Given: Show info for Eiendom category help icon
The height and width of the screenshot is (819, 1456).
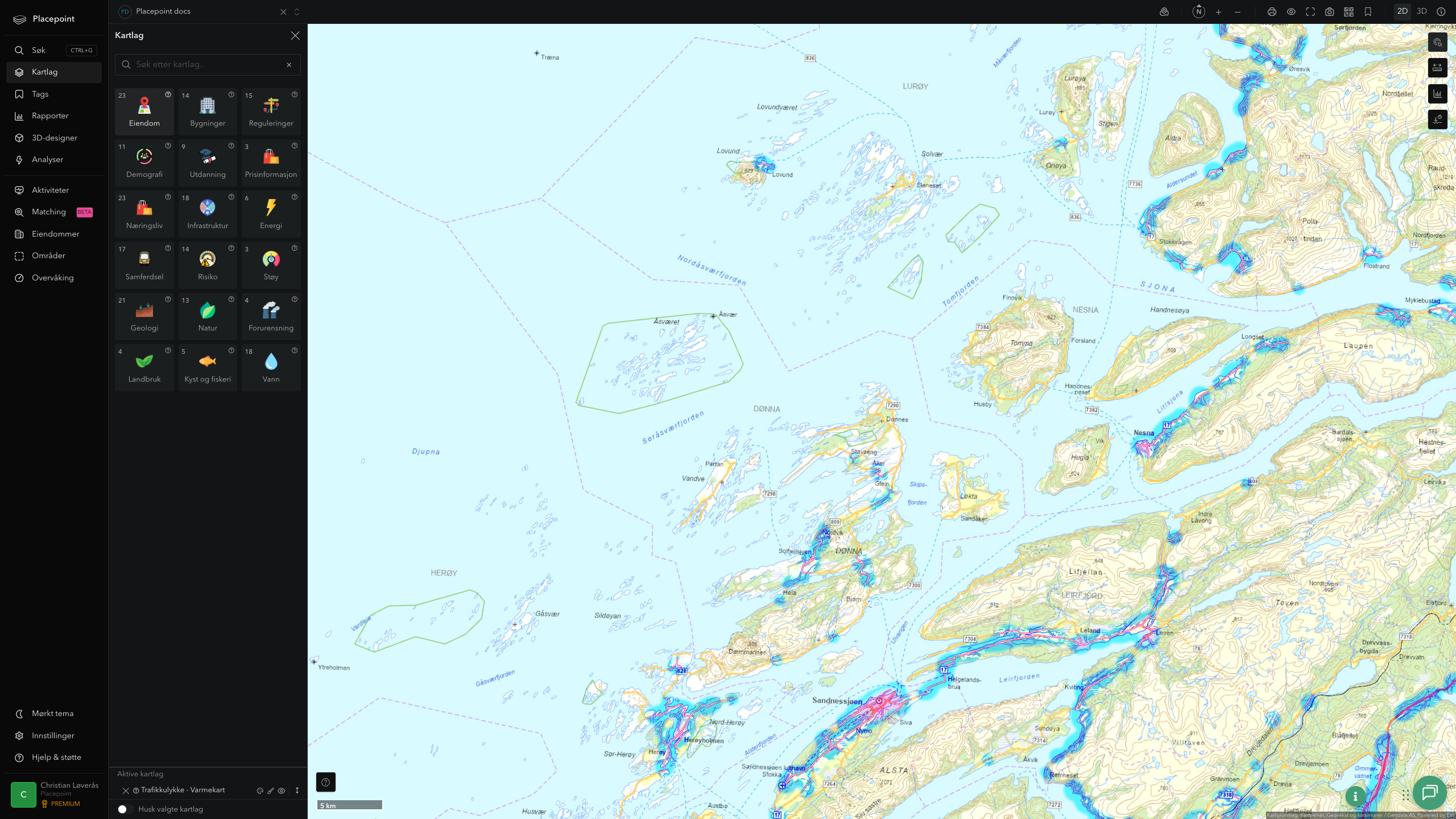Looking at the screenshot, I should 168,94.
